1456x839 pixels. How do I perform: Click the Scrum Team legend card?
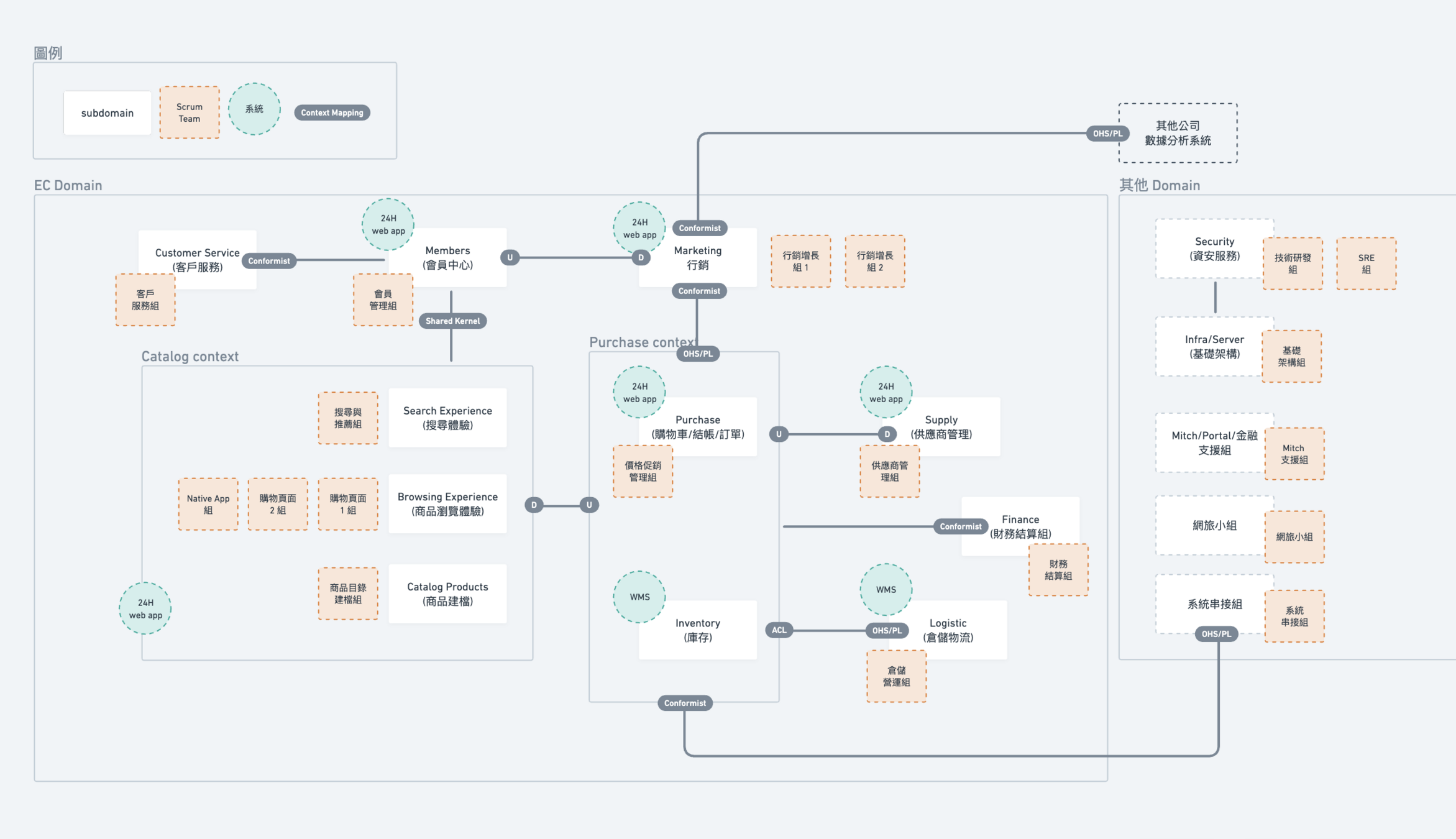tap(190, 112)
